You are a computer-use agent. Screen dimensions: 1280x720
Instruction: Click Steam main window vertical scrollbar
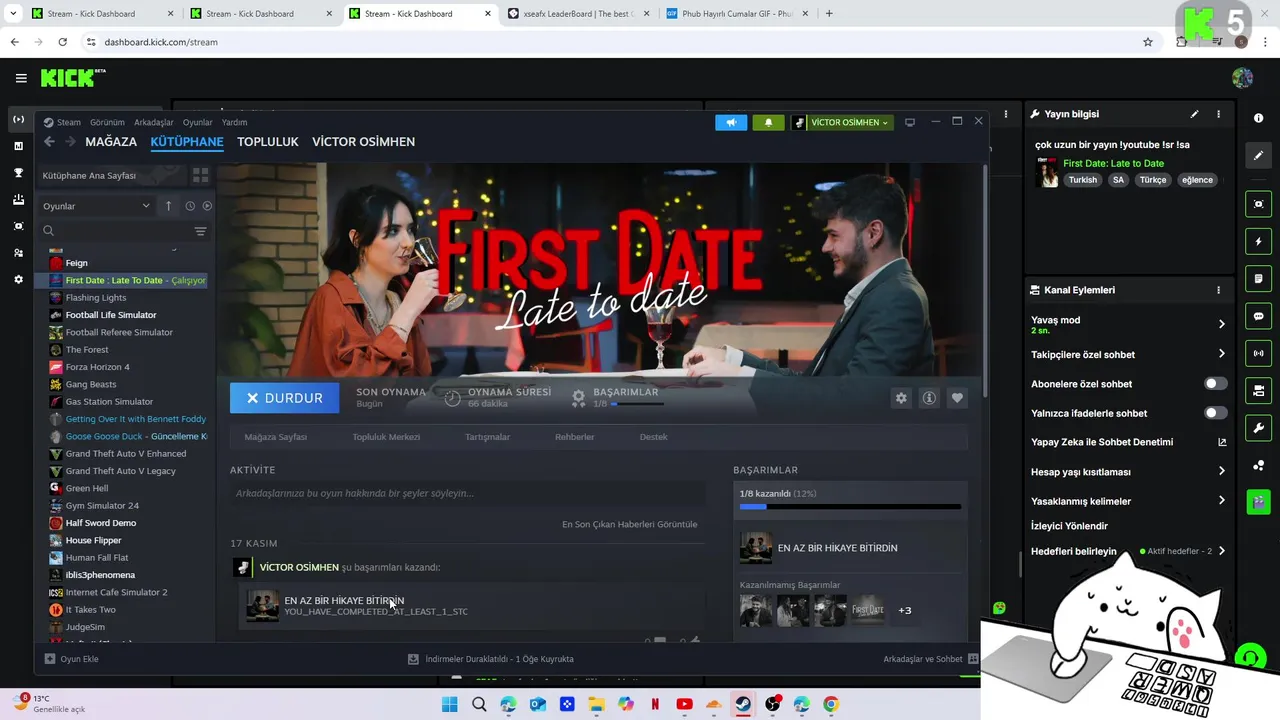[984, 280]
